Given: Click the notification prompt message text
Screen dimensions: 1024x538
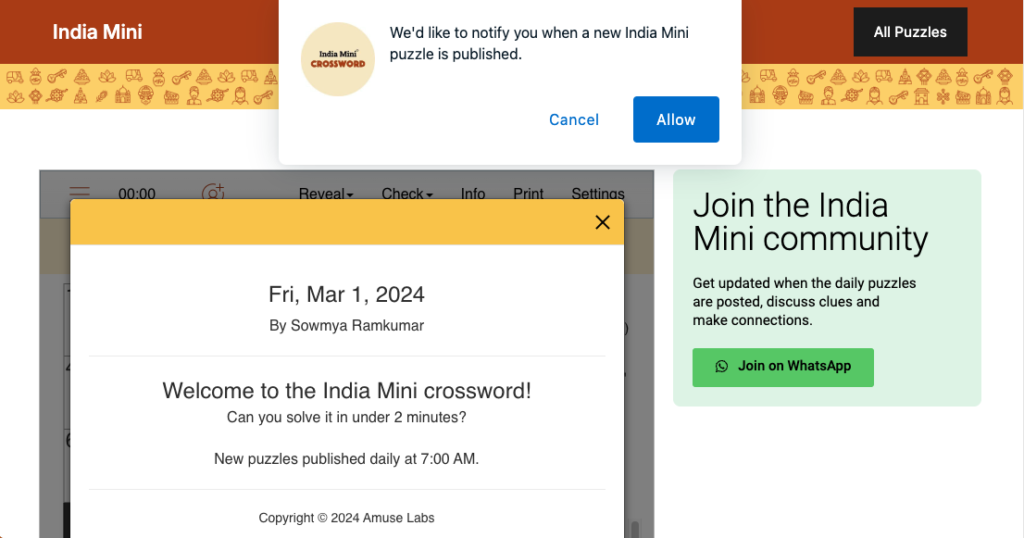Looking at the screenshot, I should click(x=539, y=43).
